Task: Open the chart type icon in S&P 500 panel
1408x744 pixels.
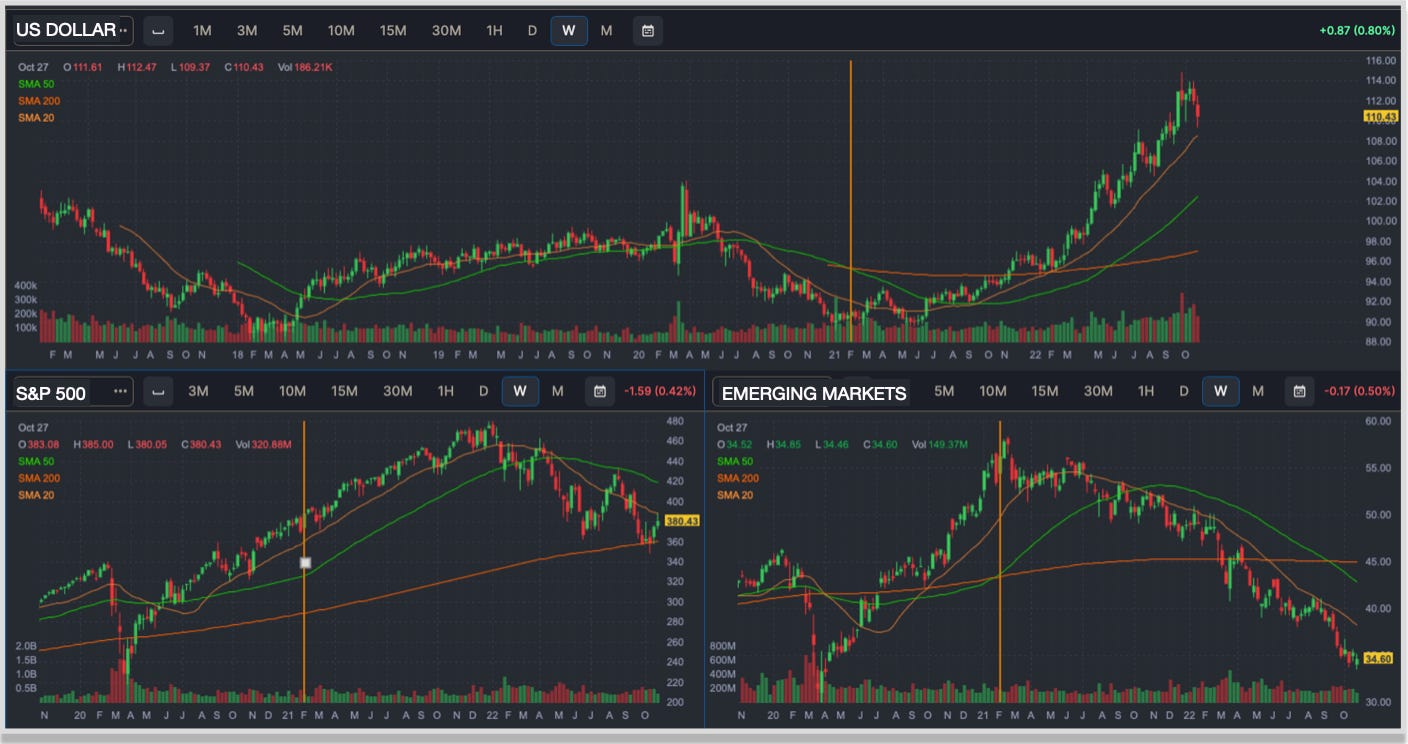Action: 157,391
